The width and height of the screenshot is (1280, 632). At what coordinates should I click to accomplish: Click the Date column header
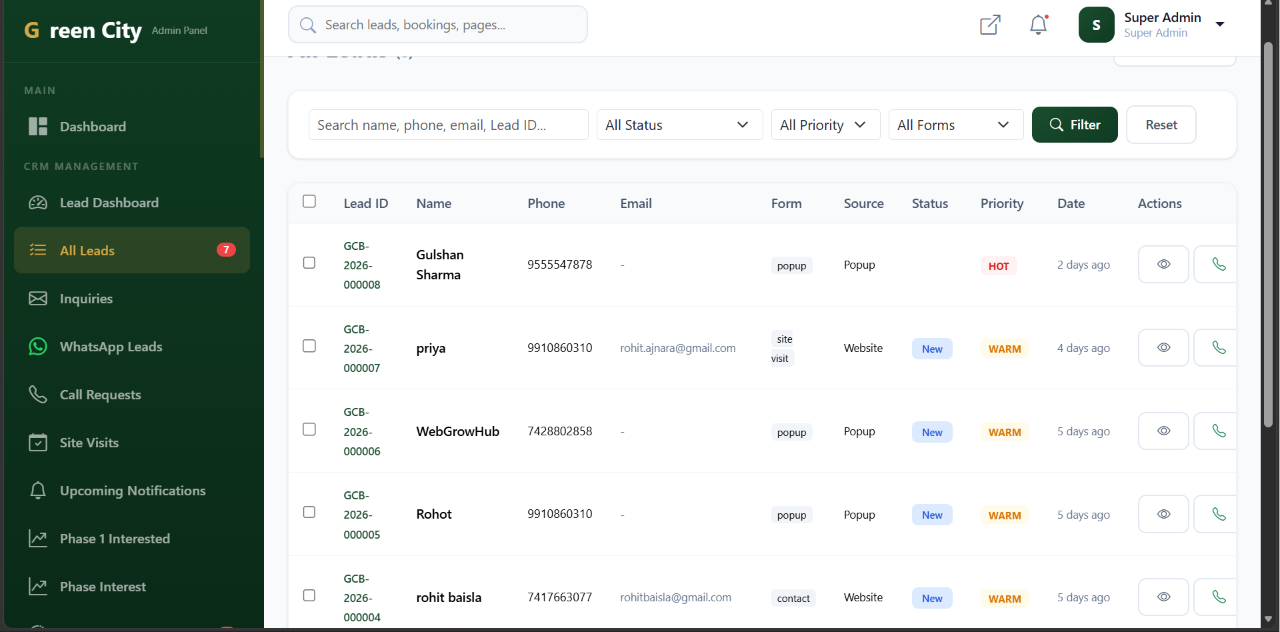point(1071,203)
